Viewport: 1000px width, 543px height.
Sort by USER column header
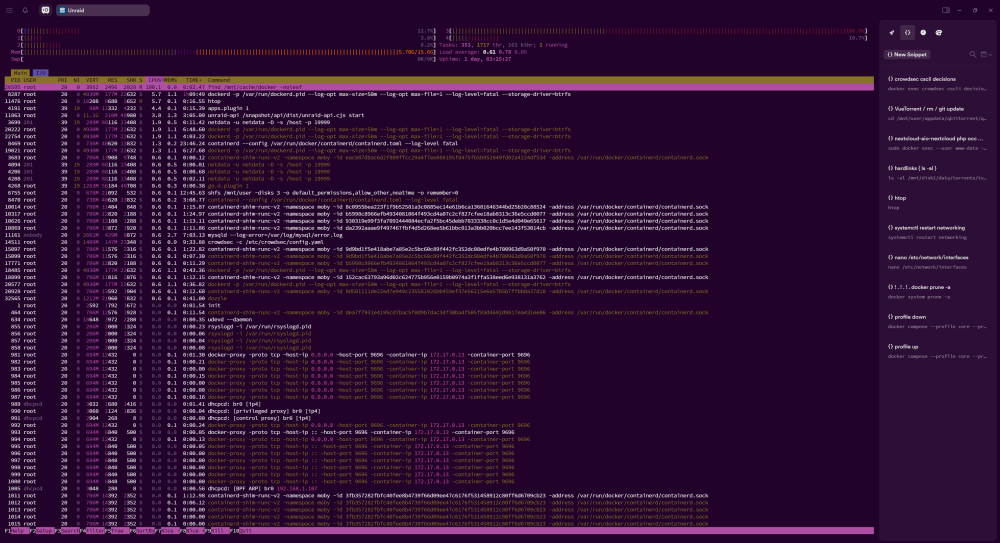point(30,80)
